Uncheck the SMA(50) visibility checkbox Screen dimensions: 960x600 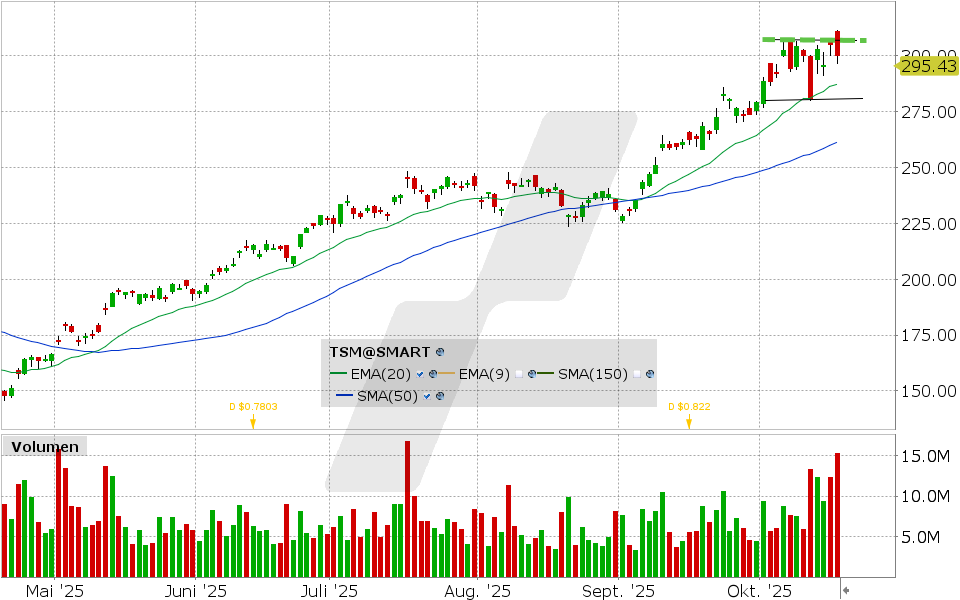click(427, 396)
